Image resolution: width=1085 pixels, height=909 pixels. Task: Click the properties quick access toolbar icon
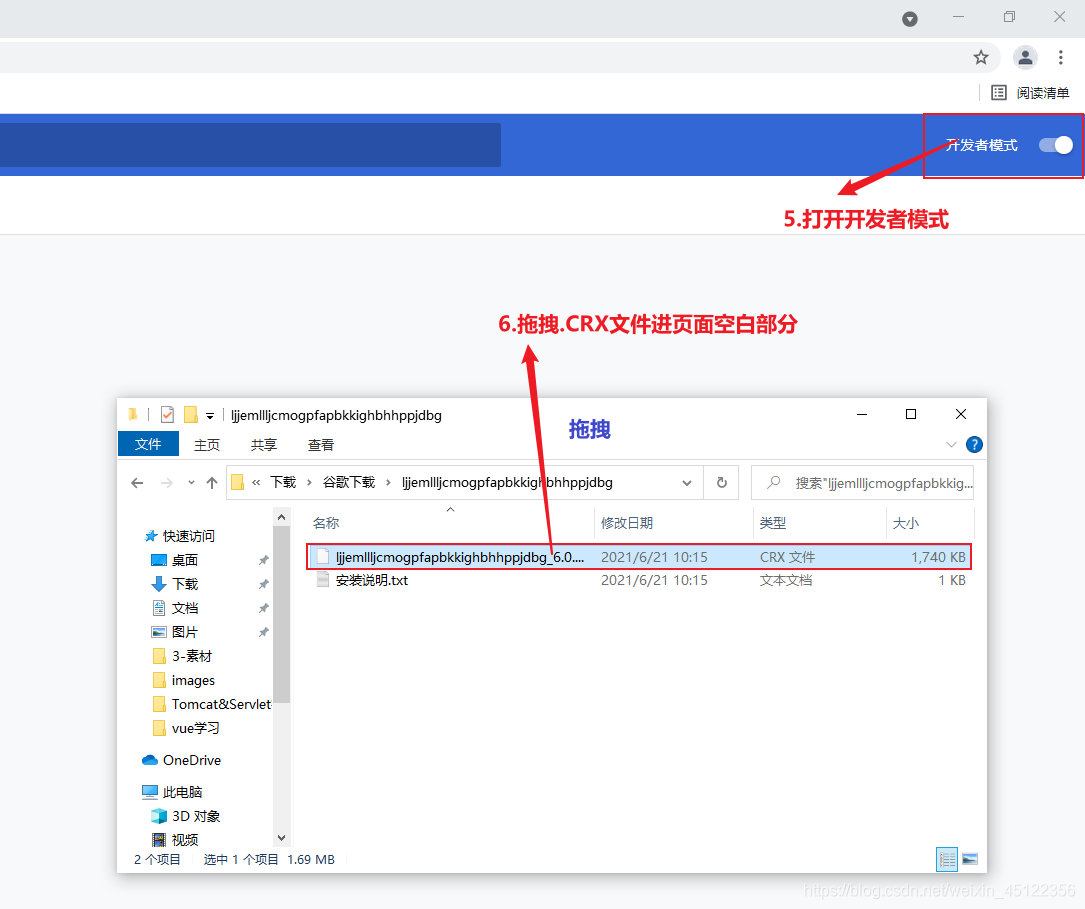click(x=167, y=414)
